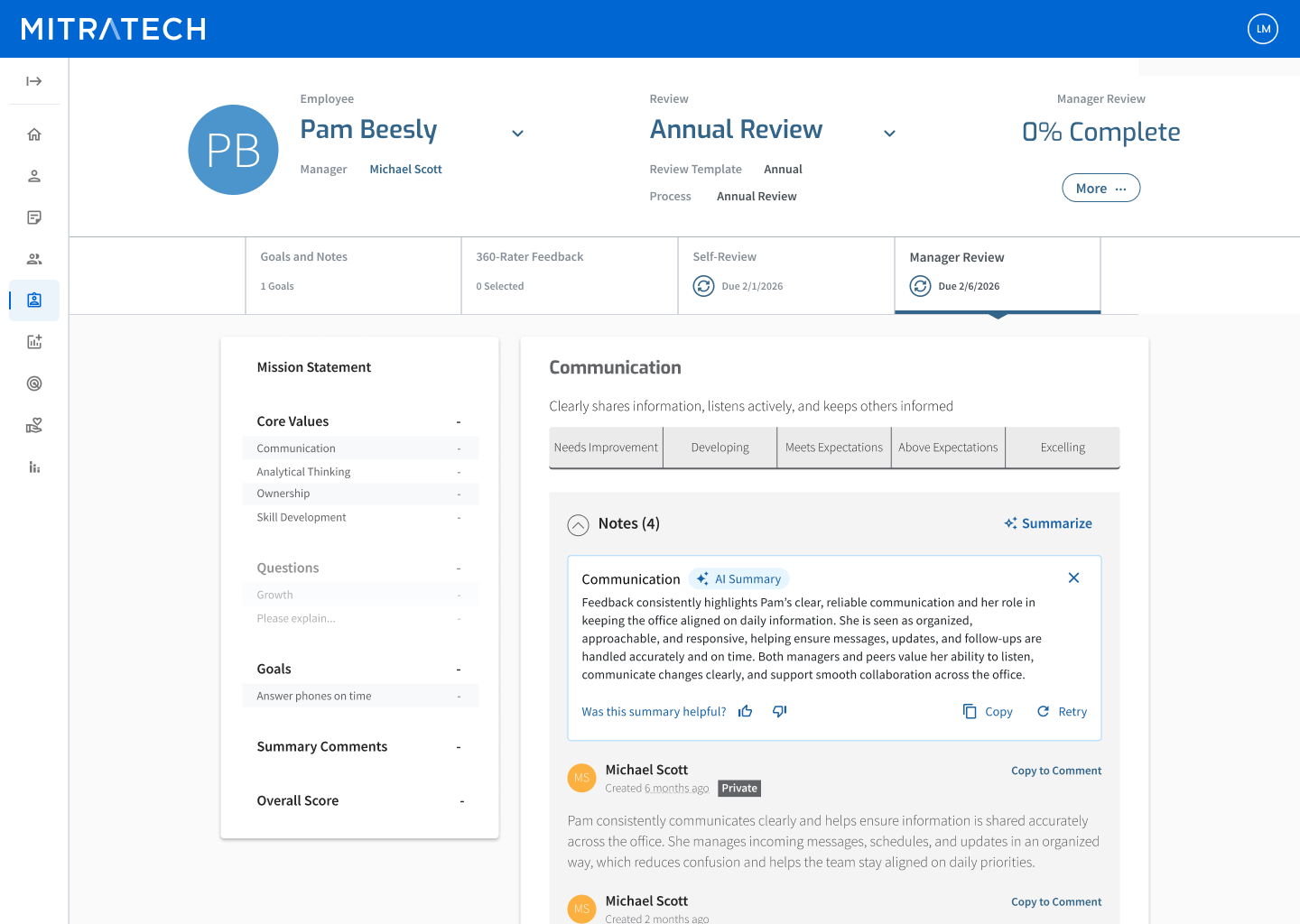This screenshot has width=1300, height=924.
Task: Open the More options button
Action: click(x=1100, y=188)
